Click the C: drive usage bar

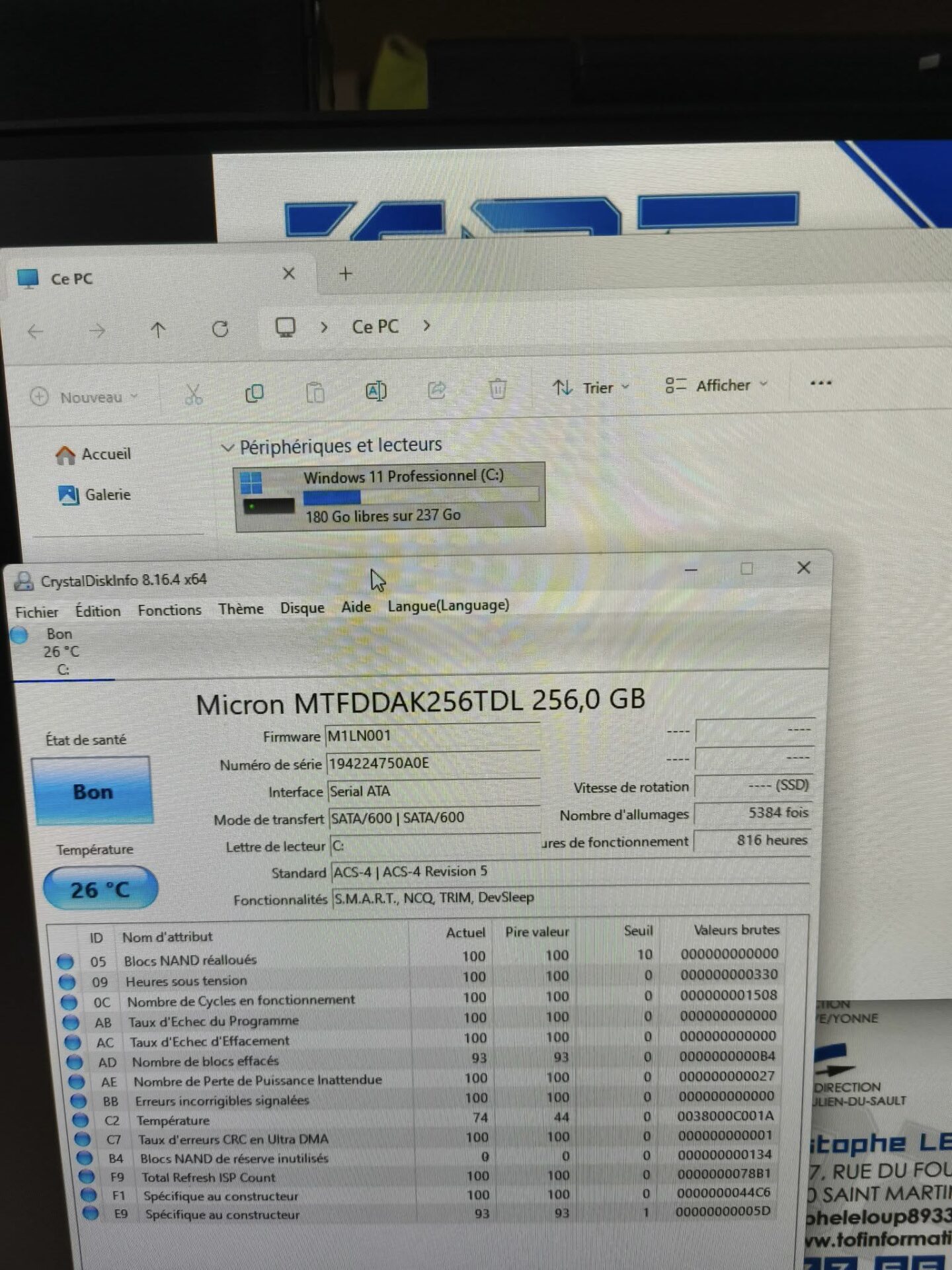pos(420,495)
